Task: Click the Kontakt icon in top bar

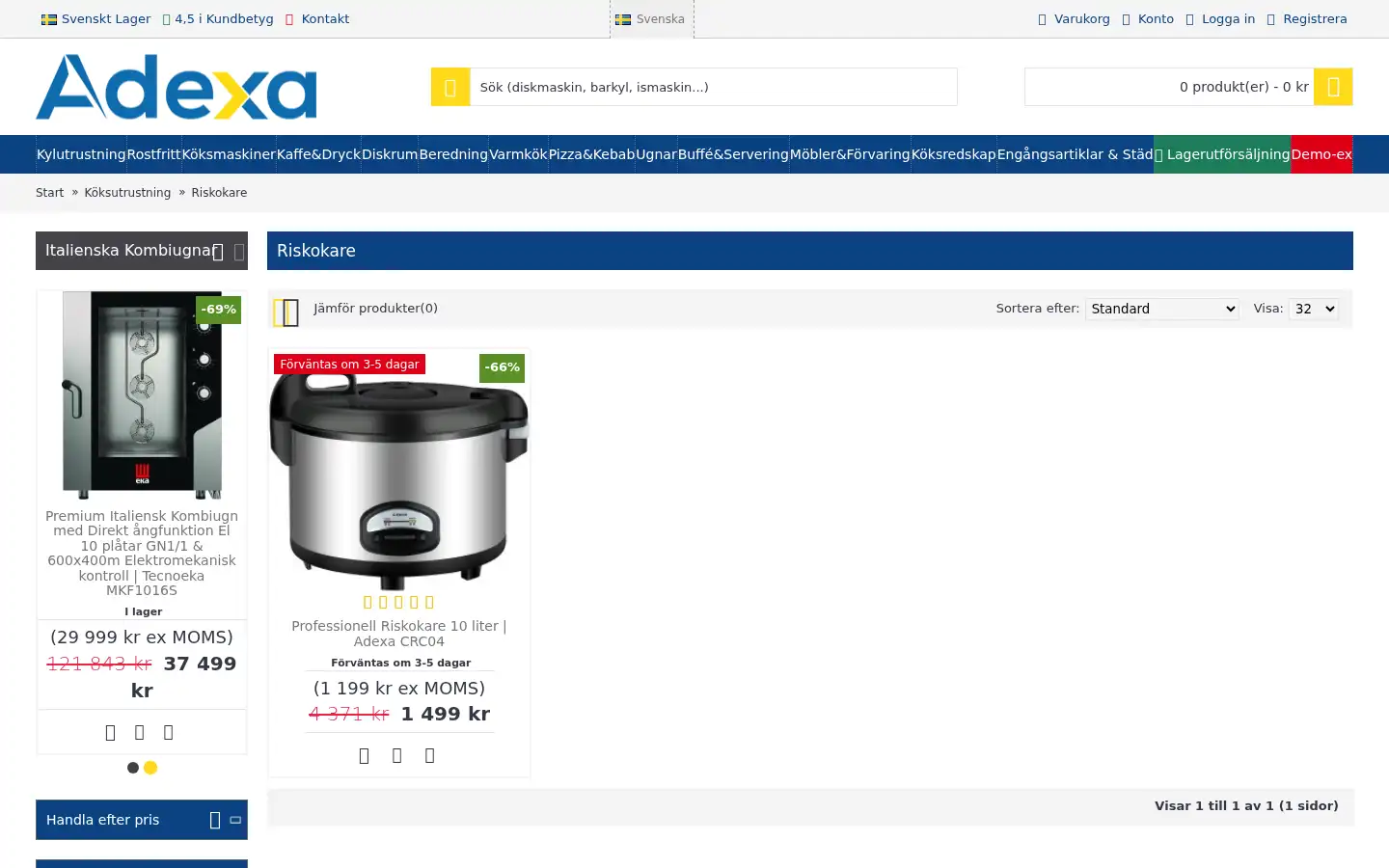Action: tap(289, 19)
